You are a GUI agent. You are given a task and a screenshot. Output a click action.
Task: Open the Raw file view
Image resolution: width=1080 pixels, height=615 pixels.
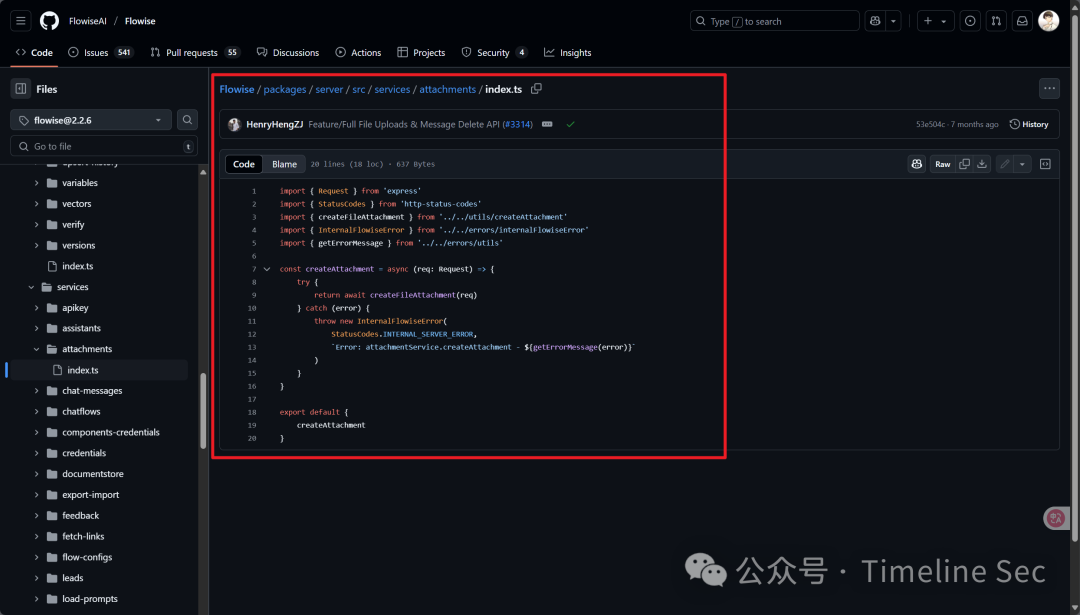click(942, 164)
